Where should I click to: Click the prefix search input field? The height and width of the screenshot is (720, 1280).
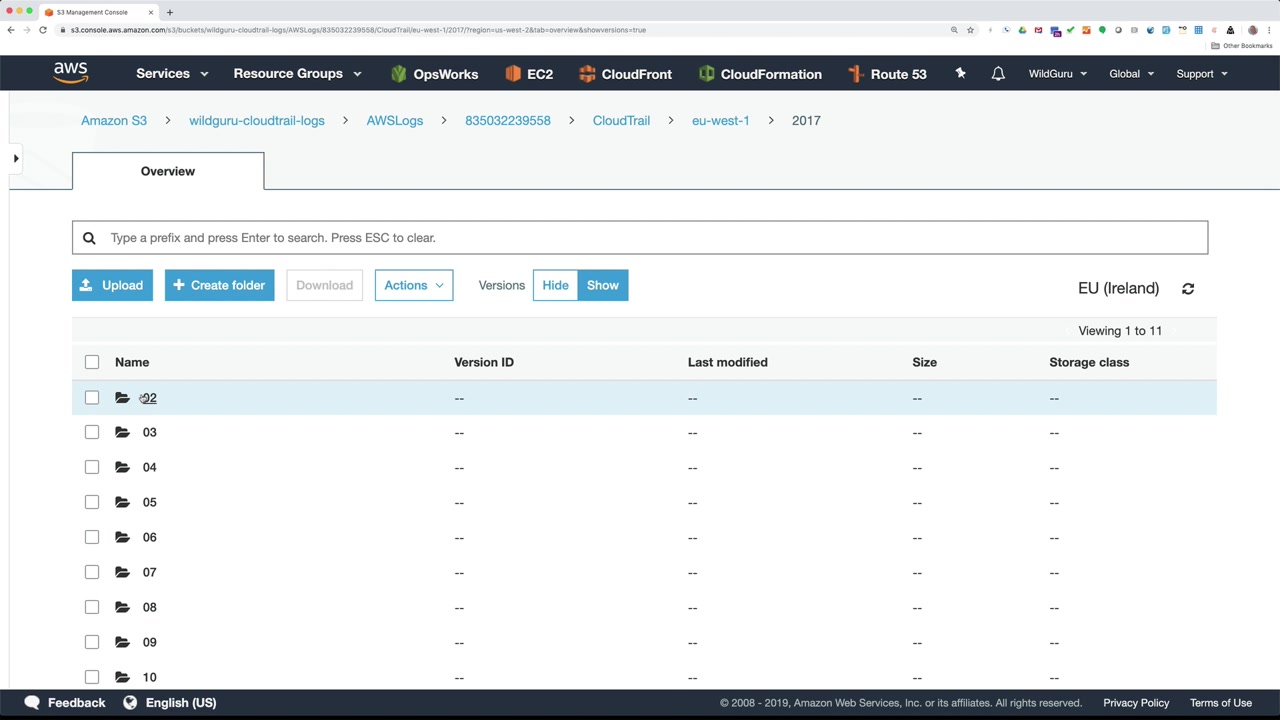[640, 238]
